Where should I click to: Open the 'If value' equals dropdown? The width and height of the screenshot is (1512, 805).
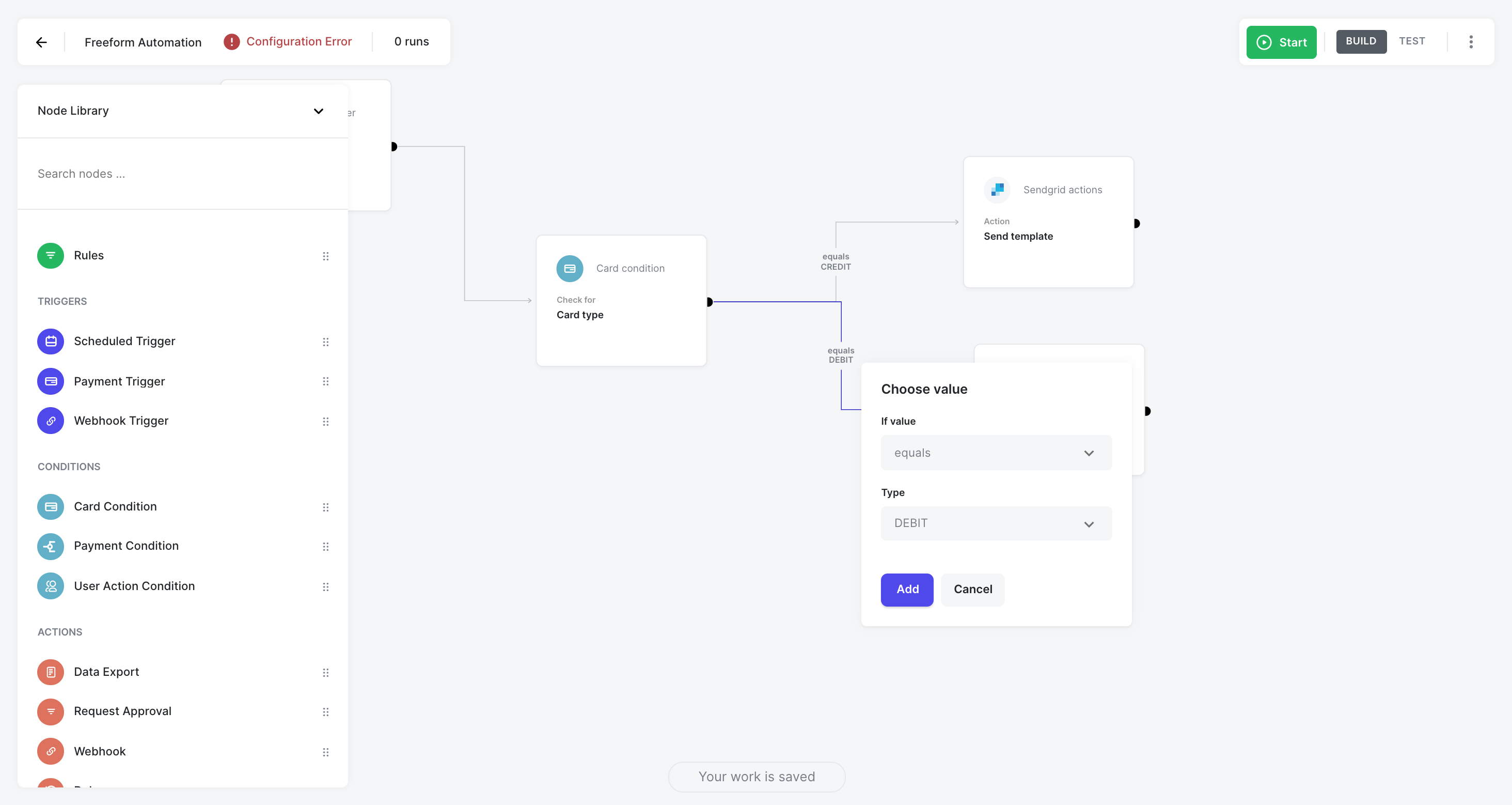pos(996,453)
